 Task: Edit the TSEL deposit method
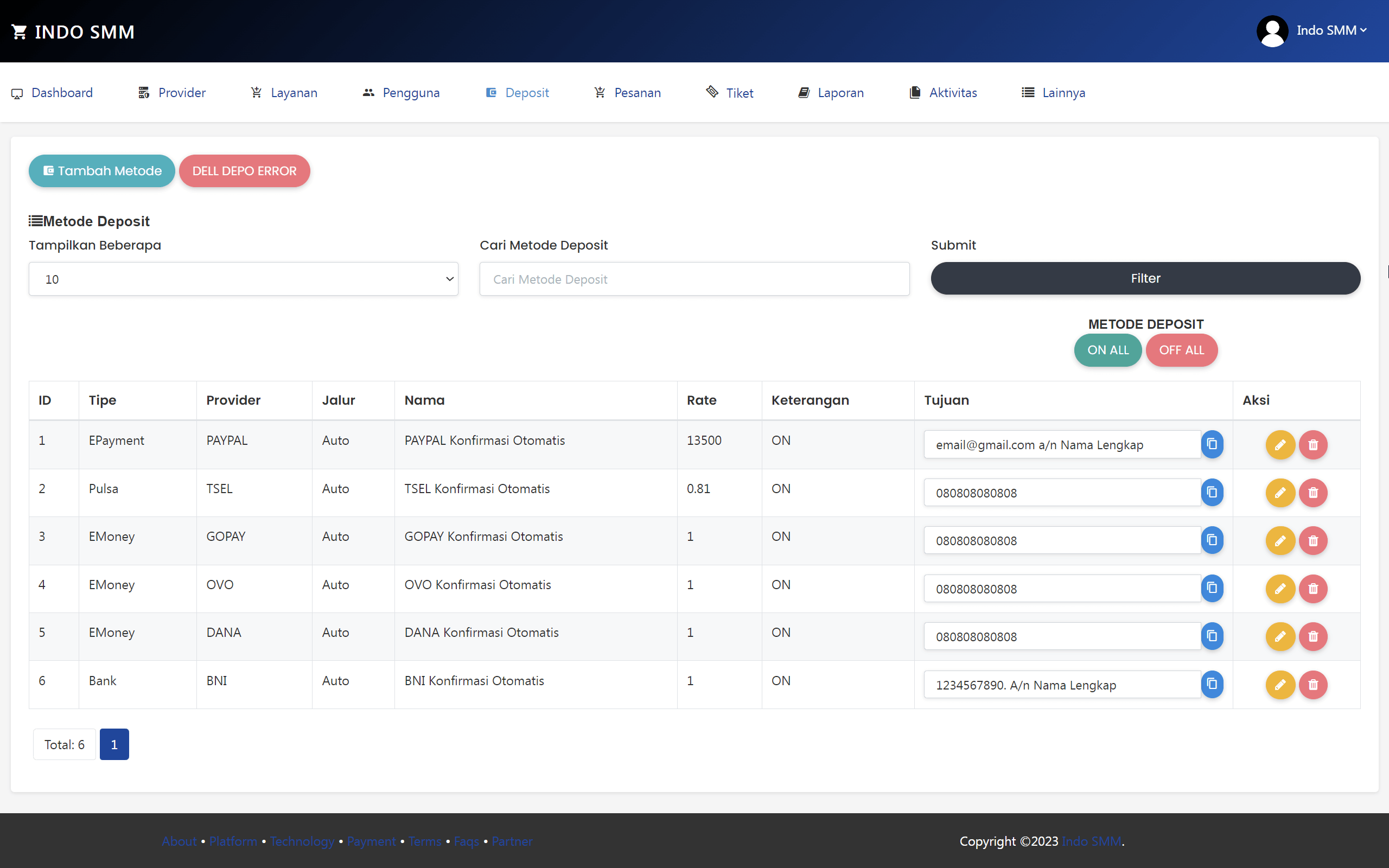pyautogui.click(x=1280, y=493)
